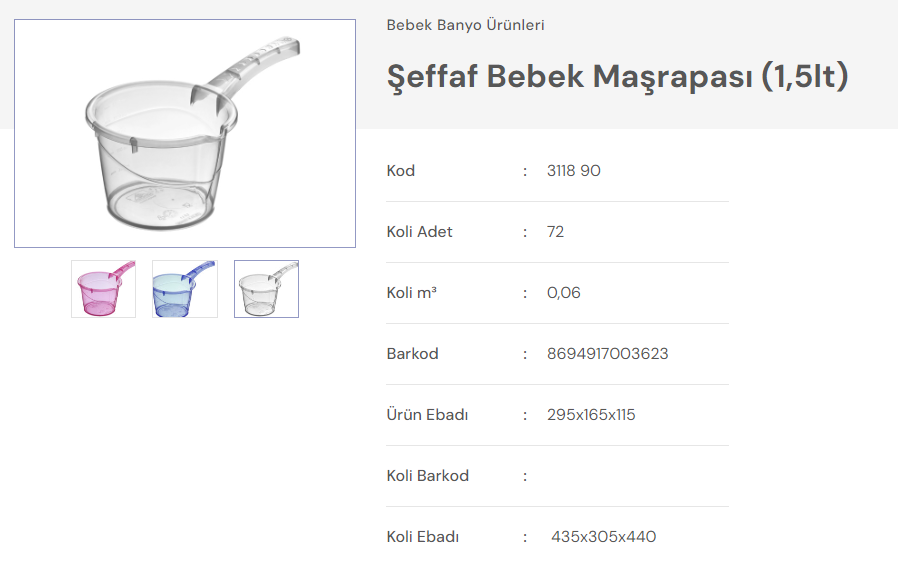The height and width of the screenshot is (579, 898).
Task: Click the barcode number 8694917003623
Action: pyautogui.click(x=608, y=354)
